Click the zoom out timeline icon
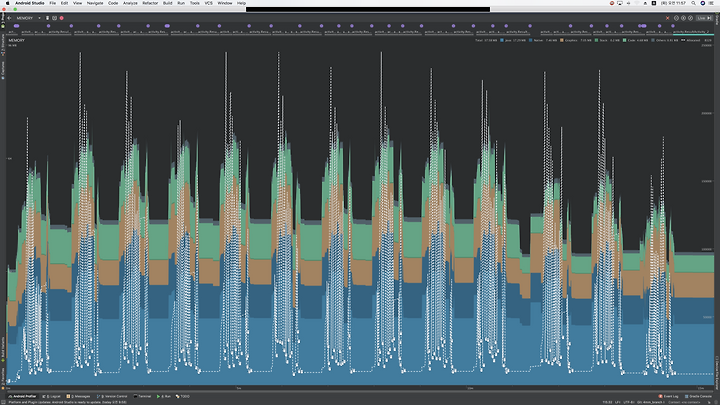720x405 pixels. point(676,18)
